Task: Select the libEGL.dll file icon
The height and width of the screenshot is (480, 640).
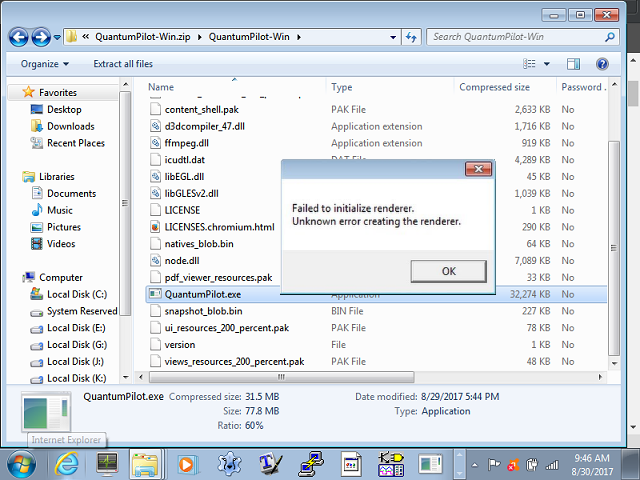Action: [155, 177]
